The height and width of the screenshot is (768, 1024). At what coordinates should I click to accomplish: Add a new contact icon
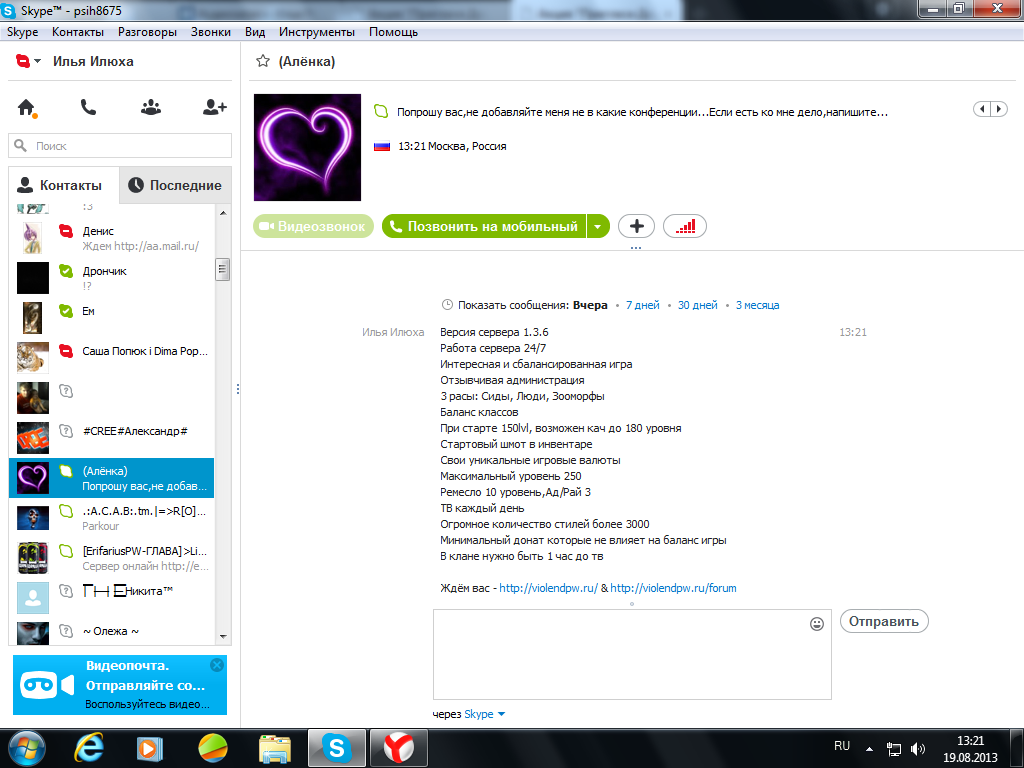click(x=214, y=107)
